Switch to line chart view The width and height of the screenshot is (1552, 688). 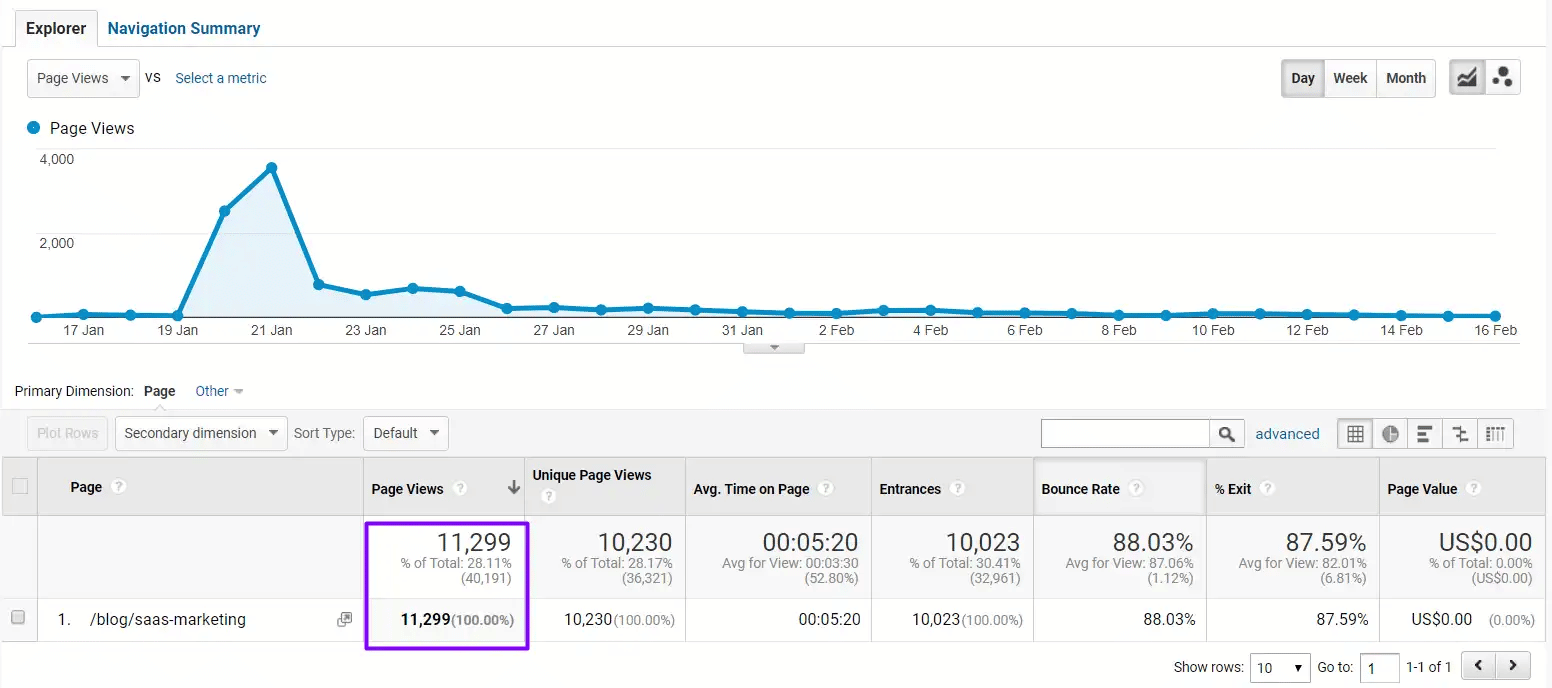point(1466,76)
